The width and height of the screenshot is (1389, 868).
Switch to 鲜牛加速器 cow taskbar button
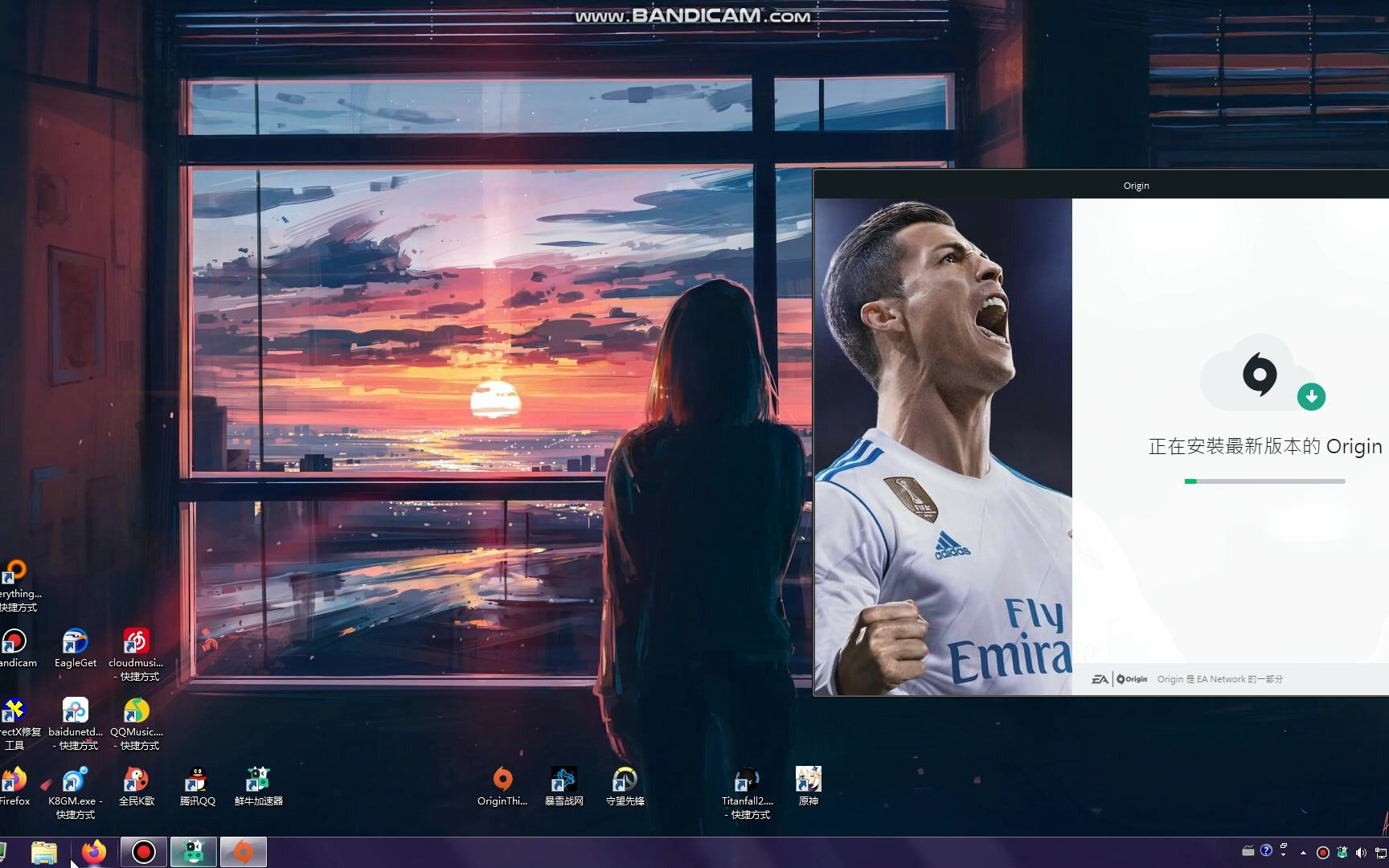pyautogui.click(x=193, y=852)
